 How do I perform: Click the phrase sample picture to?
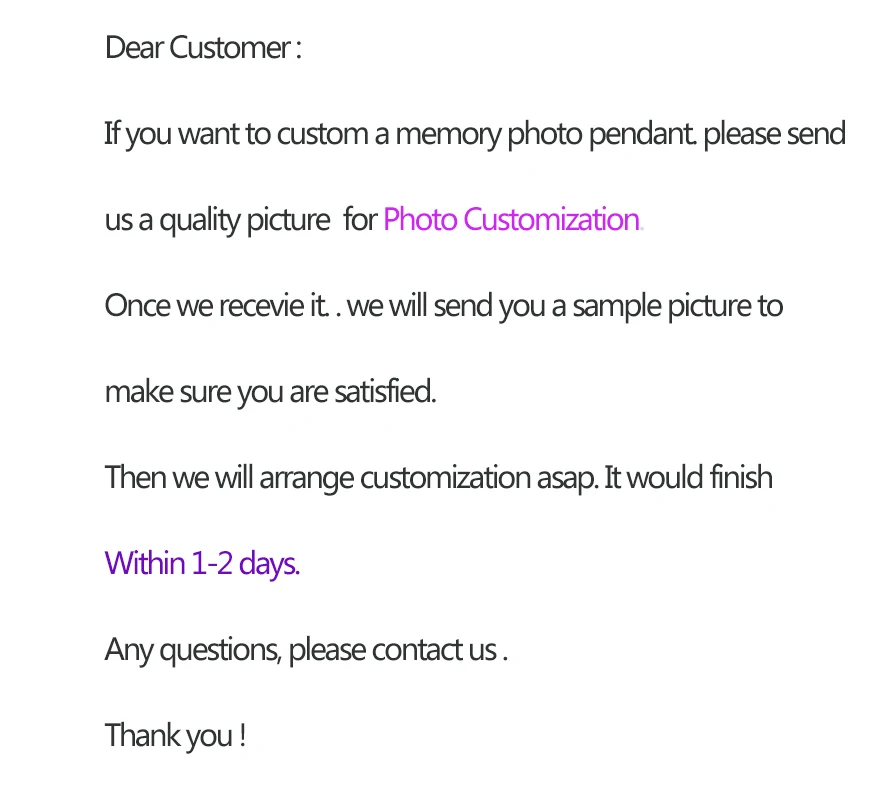click(677, 307)
